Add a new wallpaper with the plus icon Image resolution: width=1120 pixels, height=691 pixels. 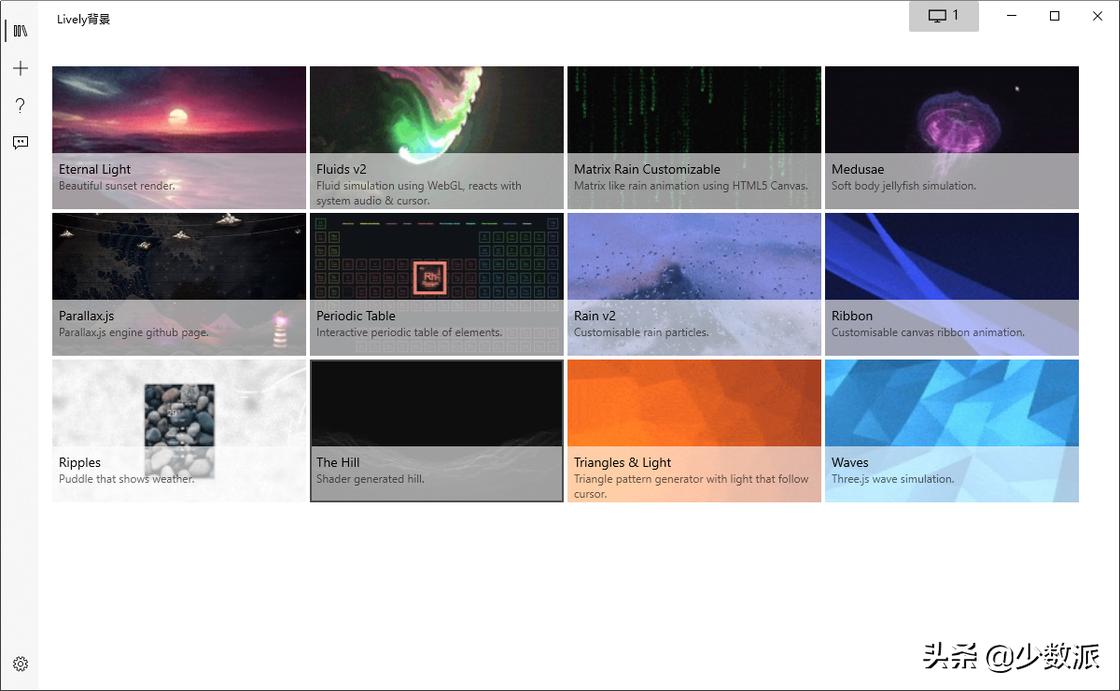(20, 68)
